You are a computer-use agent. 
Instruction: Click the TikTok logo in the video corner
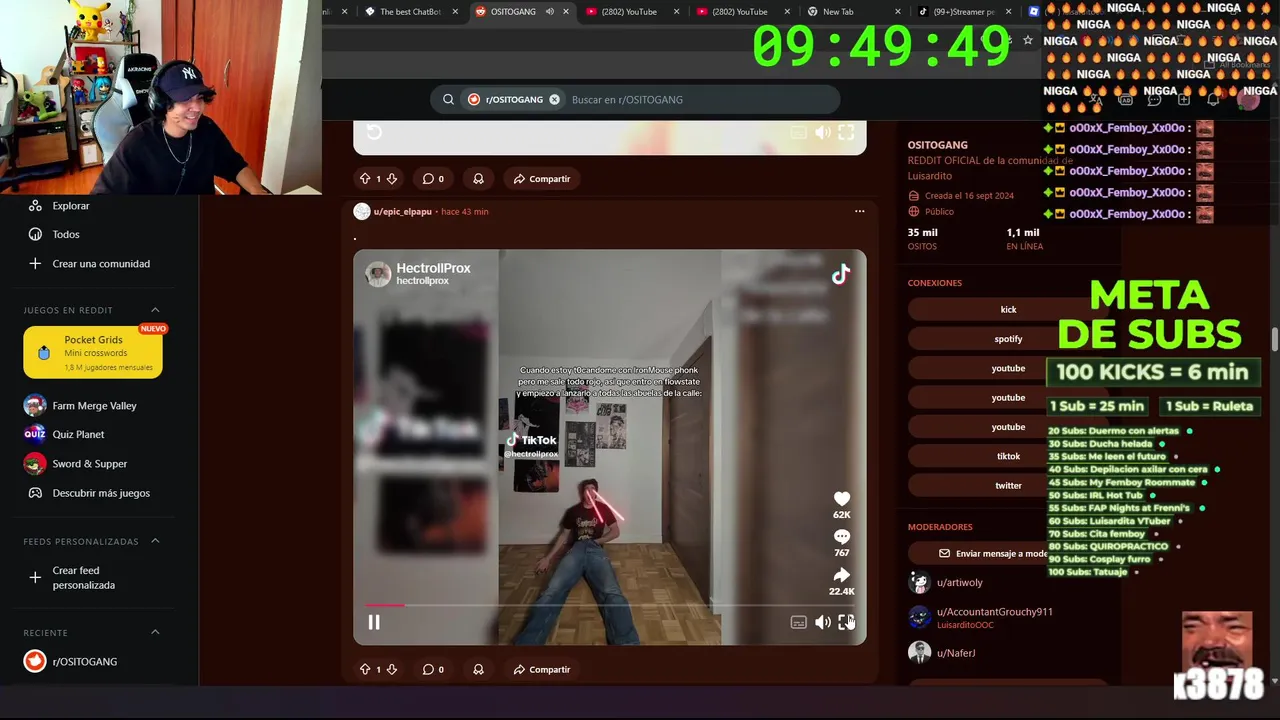point(841,274)
